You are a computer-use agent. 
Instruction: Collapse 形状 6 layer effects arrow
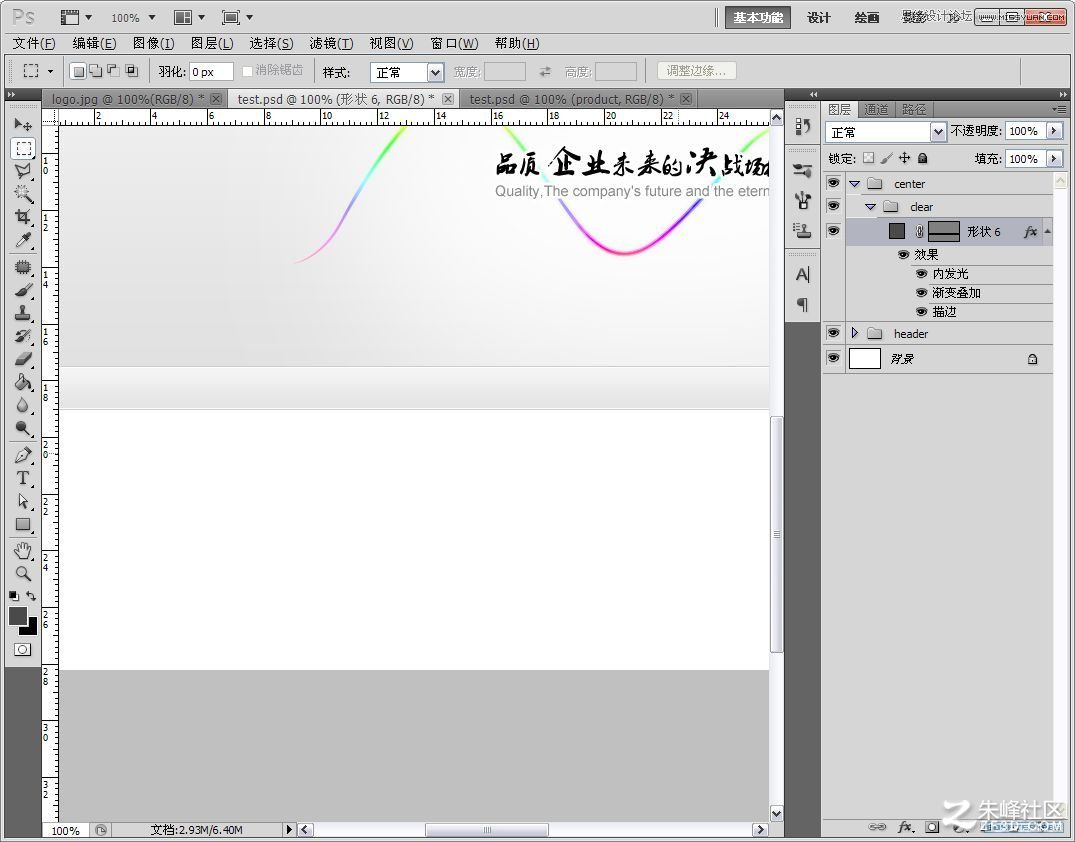pos(1048,231)
